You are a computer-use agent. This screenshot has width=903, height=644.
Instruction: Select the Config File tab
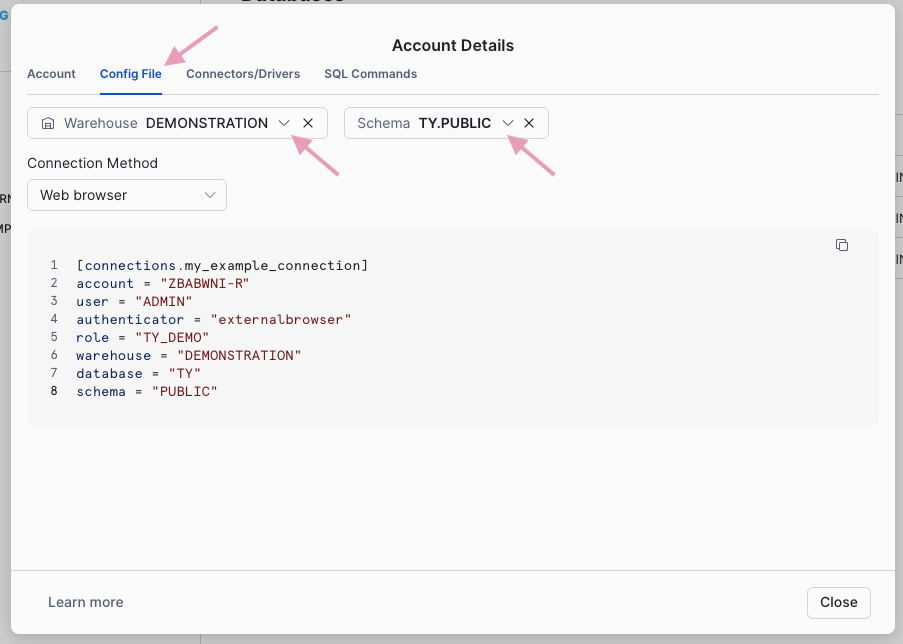[131, 74]
